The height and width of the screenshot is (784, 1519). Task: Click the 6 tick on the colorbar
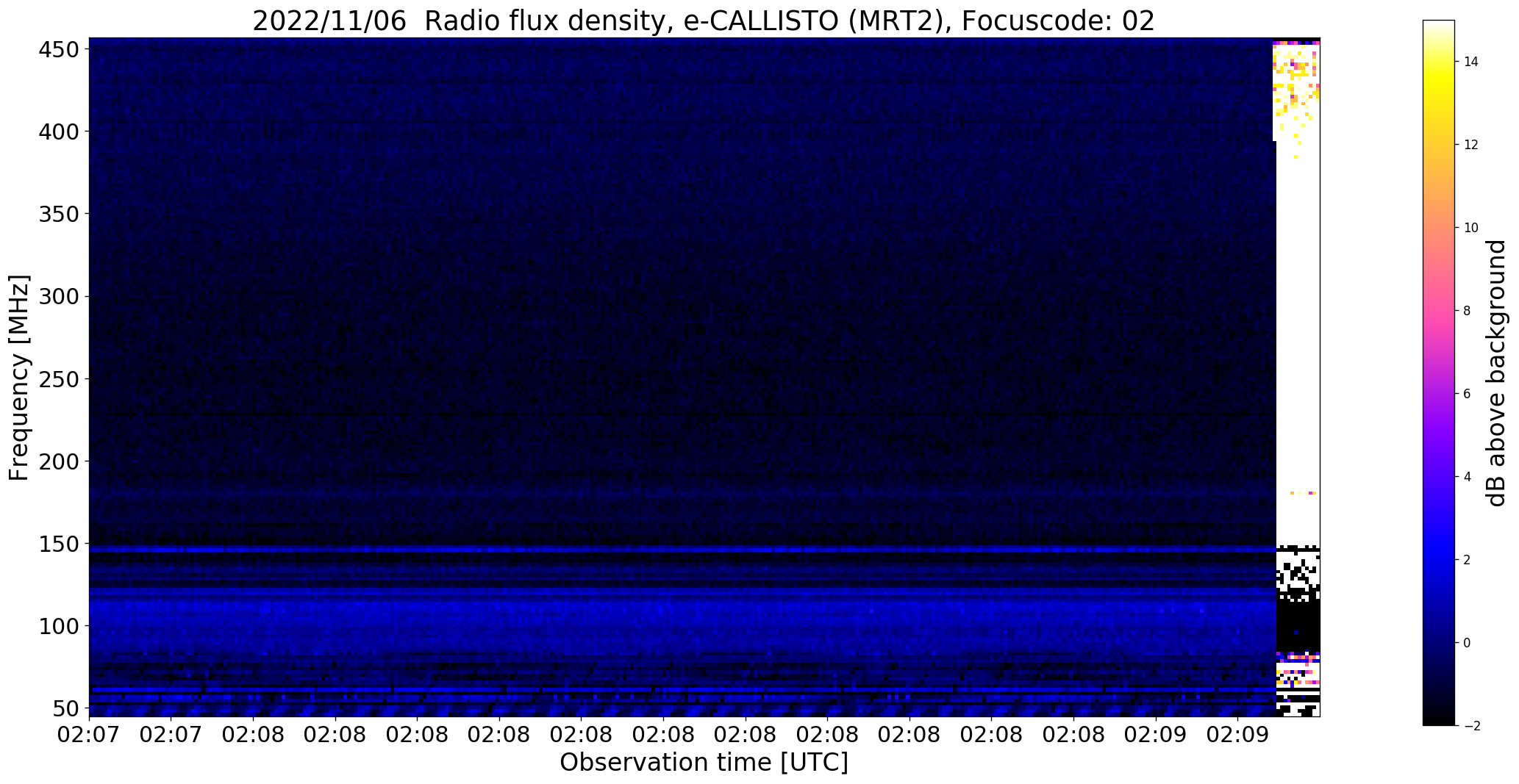pyautogui.click(x=1468, y=394)
